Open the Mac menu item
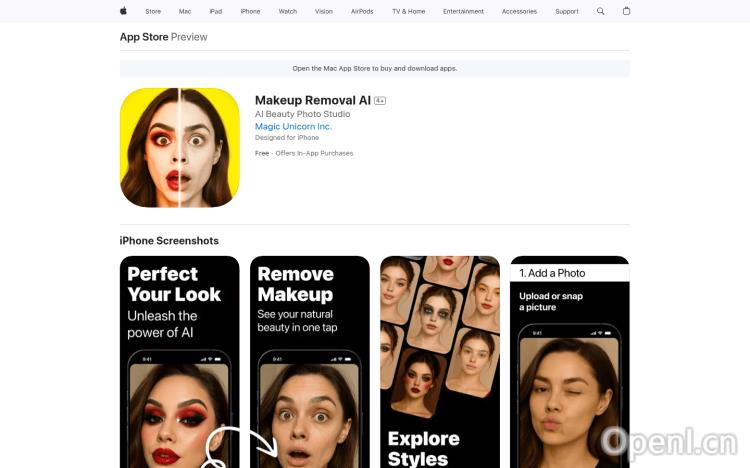 185,11
